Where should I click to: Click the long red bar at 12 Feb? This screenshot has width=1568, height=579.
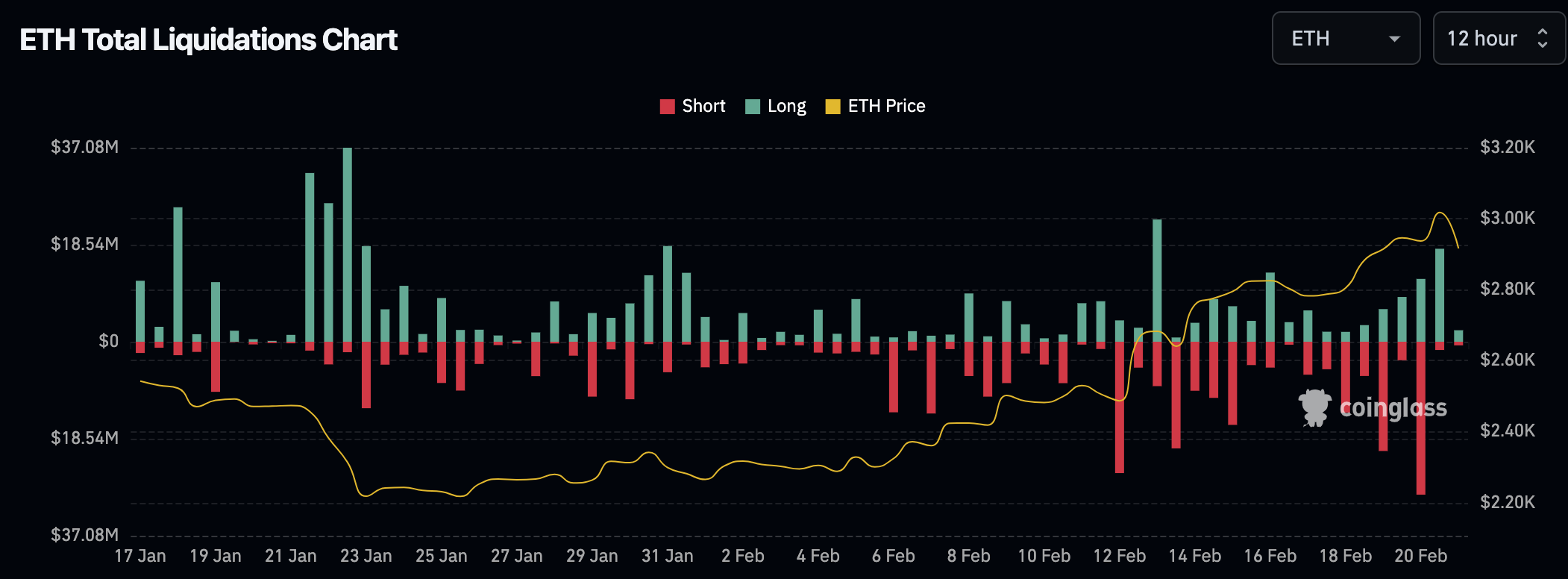tap(1120, 407)
